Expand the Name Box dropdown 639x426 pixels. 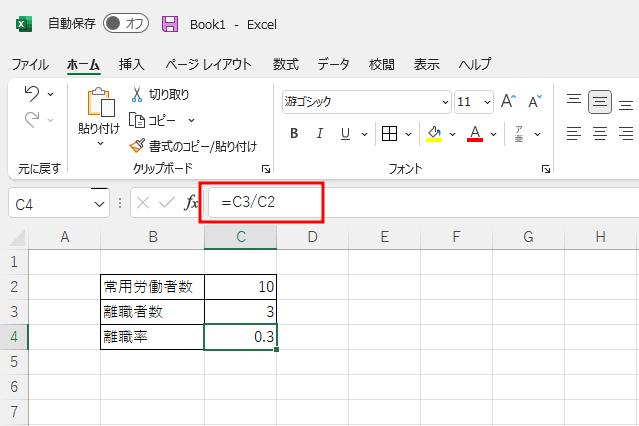(99, 204)
